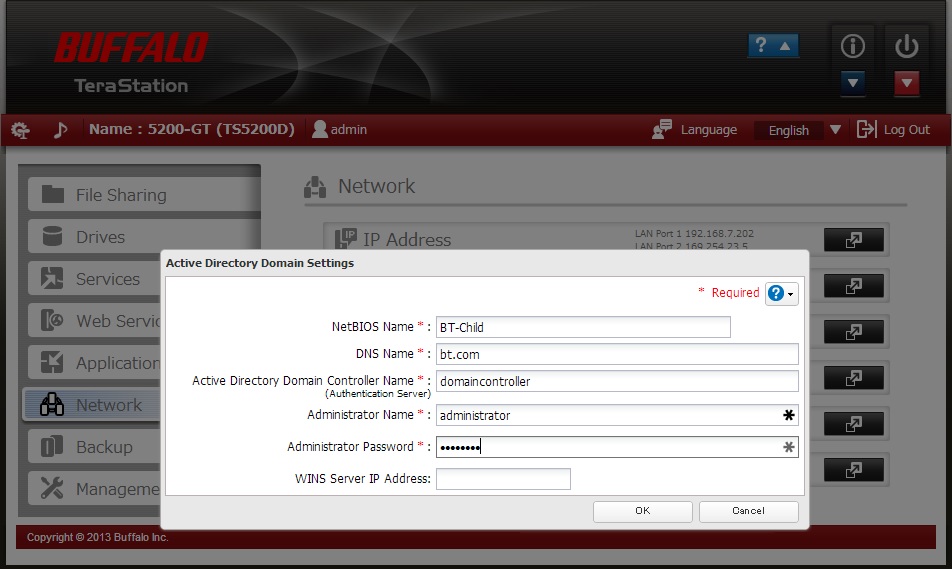Click the Language icon in the red bar

pos(662,130)
